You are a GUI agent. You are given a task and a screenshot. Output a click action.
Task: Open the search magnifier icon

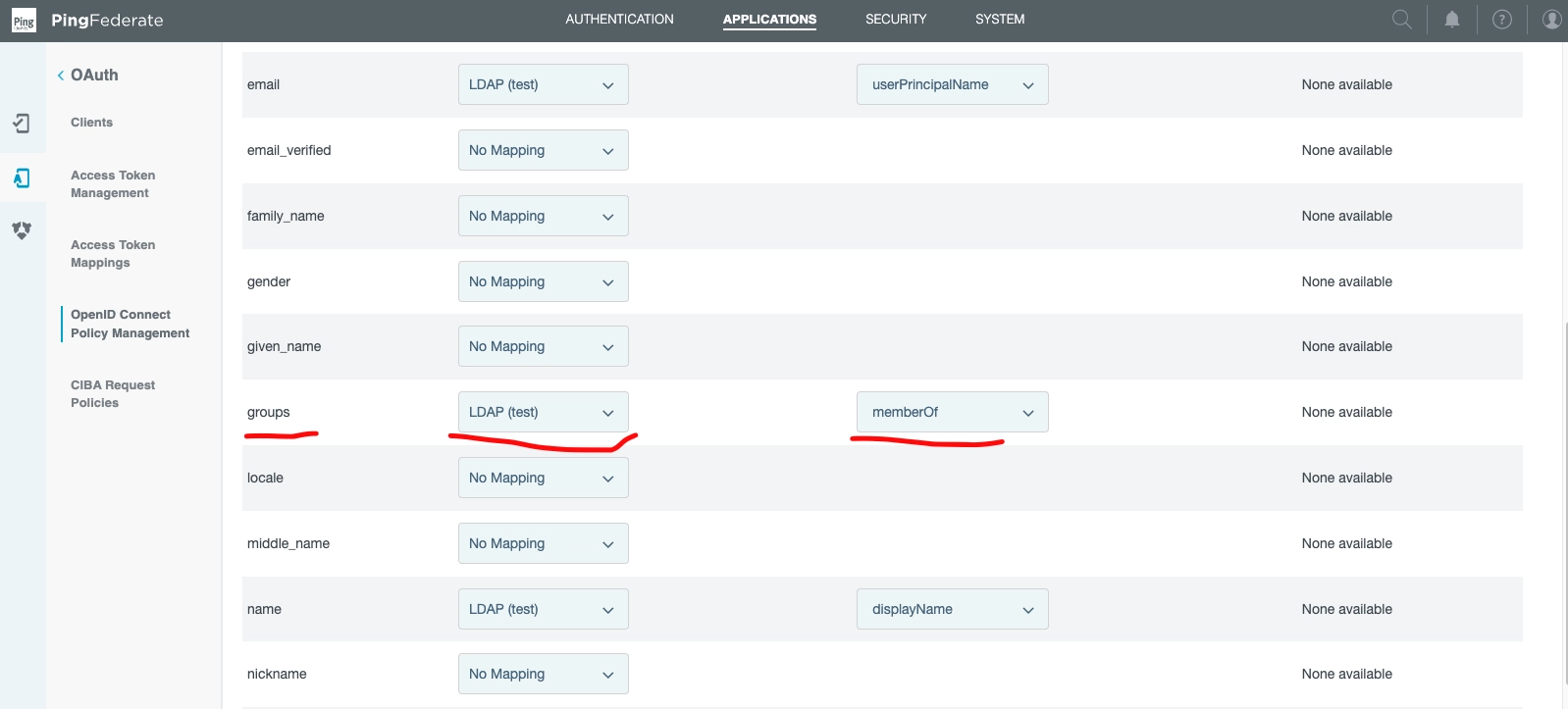pos(1402,20)
